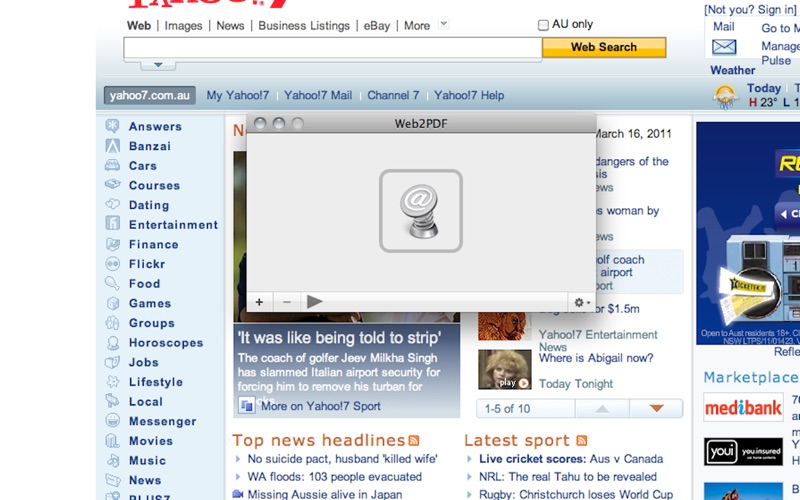Screen dimensions: 800x500
Task: Click the Music sidebar icon
Action: (x=112, y=460)
